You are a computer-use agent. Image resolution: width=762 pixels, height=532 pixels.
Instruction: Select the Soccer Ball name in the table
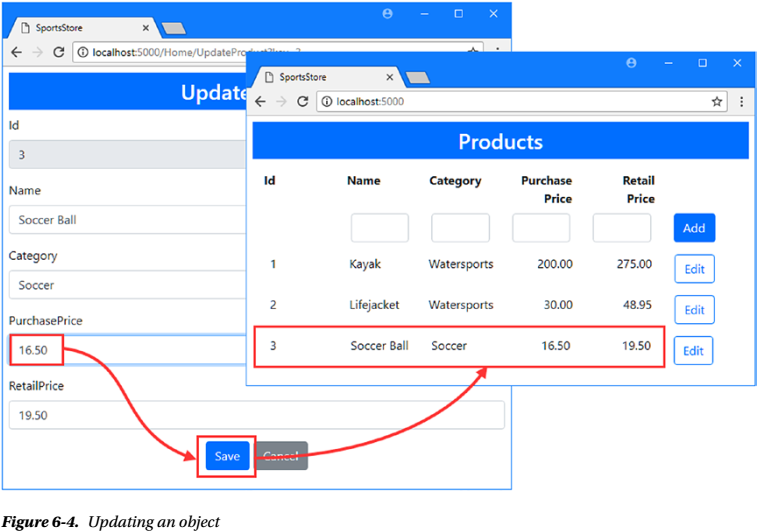pos(379,345)
